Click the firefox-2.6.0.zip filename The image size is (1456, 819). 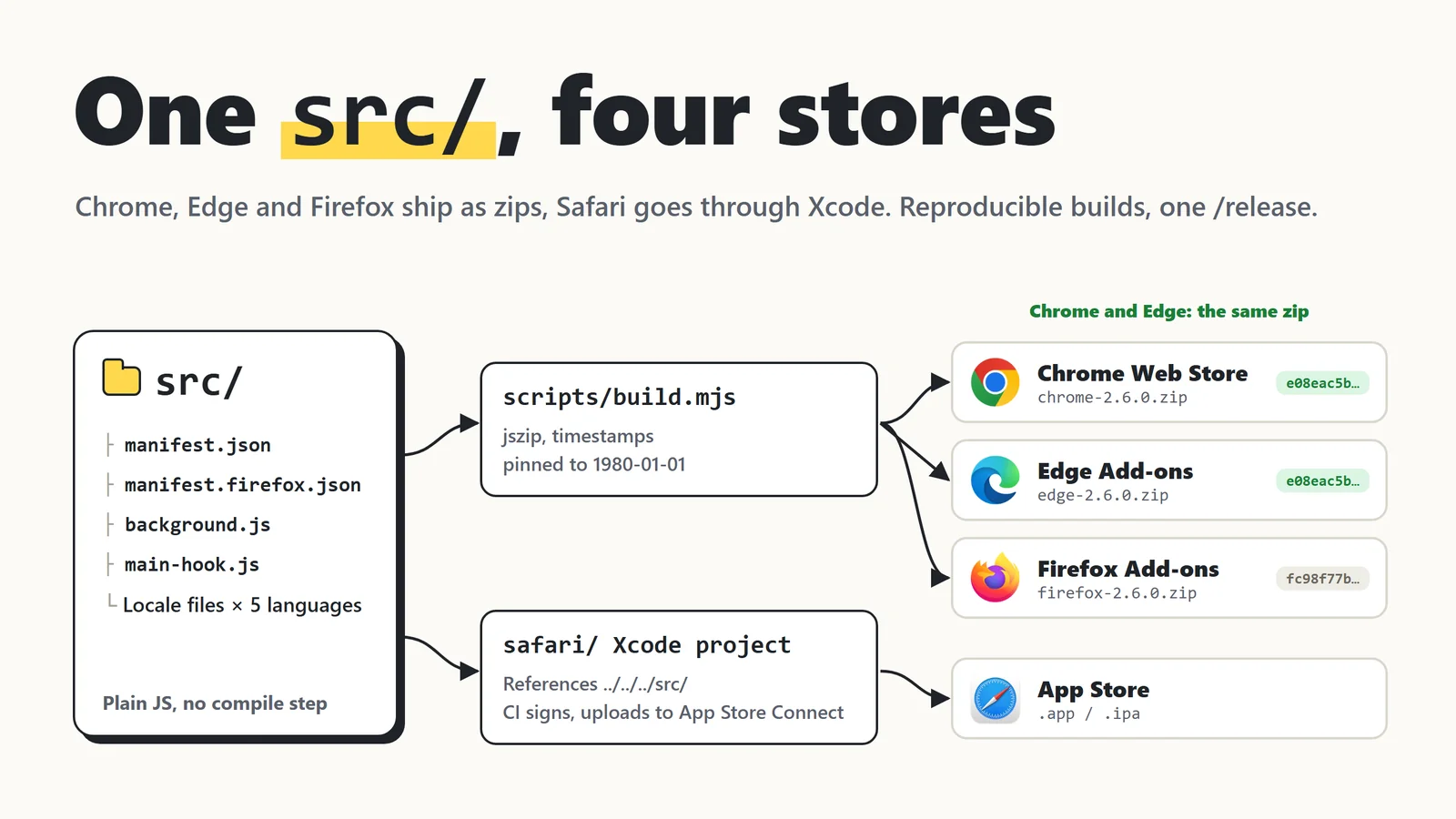1117,592
